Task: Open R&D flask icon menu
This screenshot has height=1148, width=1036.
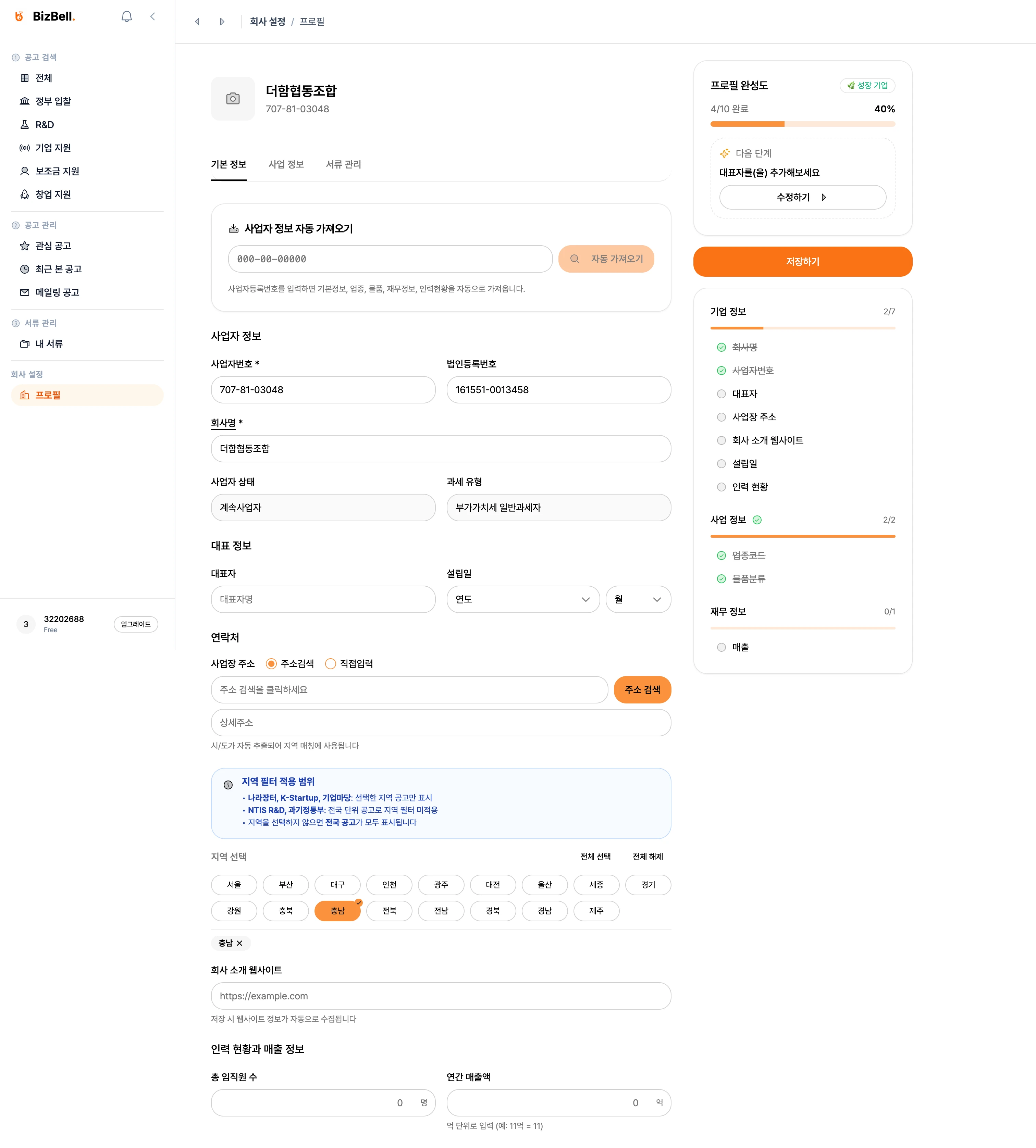Action: 45,125
